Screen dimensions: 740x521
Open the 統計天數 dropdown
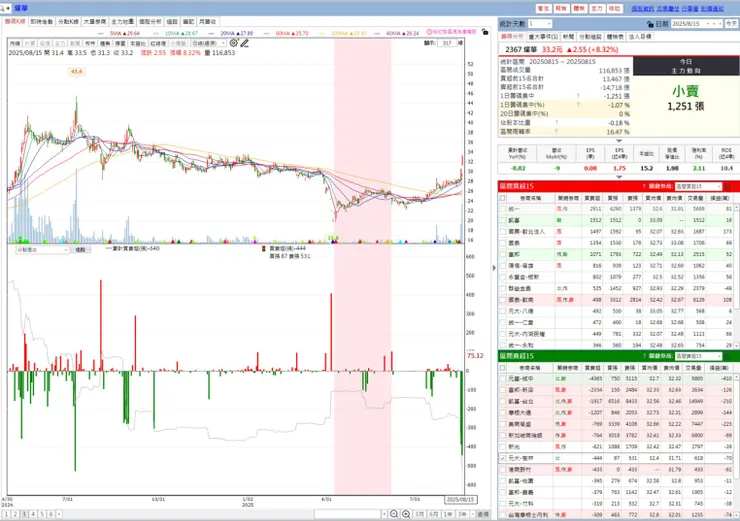[x=539, y=24]
